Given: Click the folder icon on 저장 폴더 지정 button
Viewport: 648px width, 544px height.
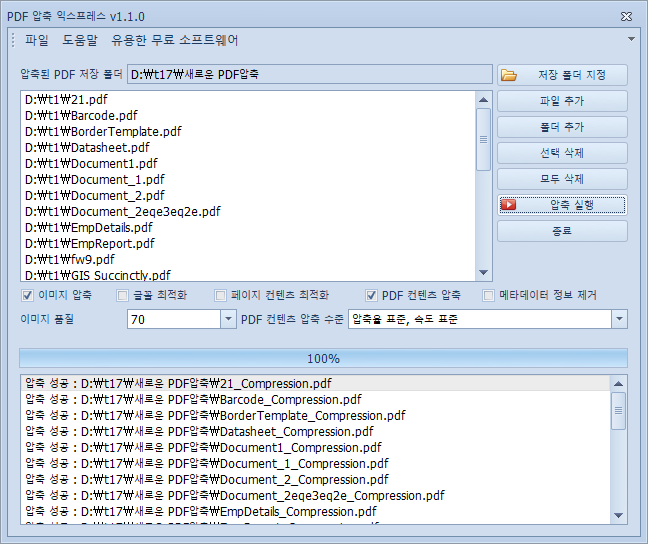Looking at the screenshot, I should point(509,75).
